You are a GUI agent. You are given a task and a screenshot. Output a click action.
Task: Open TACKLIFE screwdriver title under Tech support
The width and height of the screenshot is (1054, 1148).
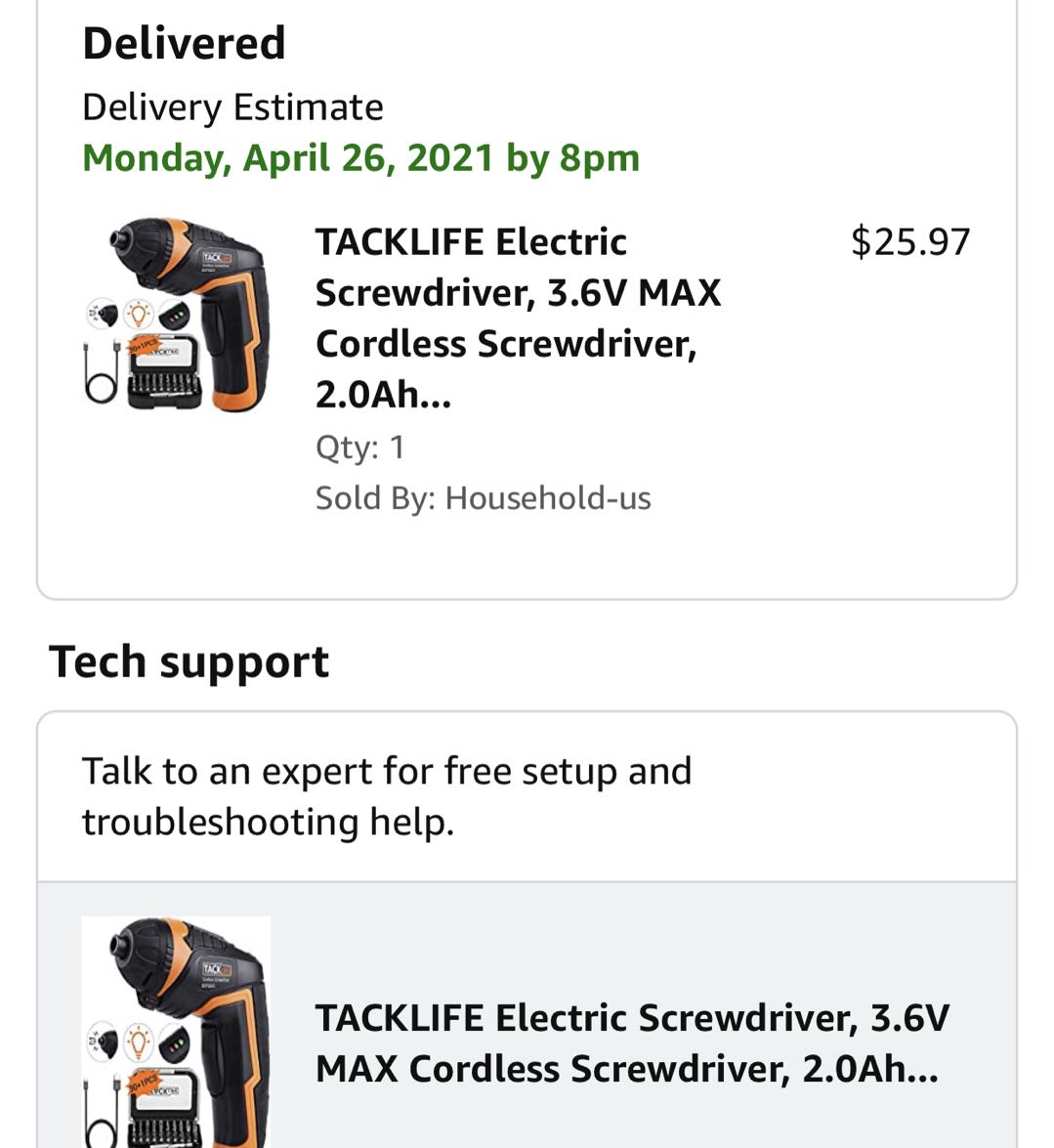tap(631, 1042)
